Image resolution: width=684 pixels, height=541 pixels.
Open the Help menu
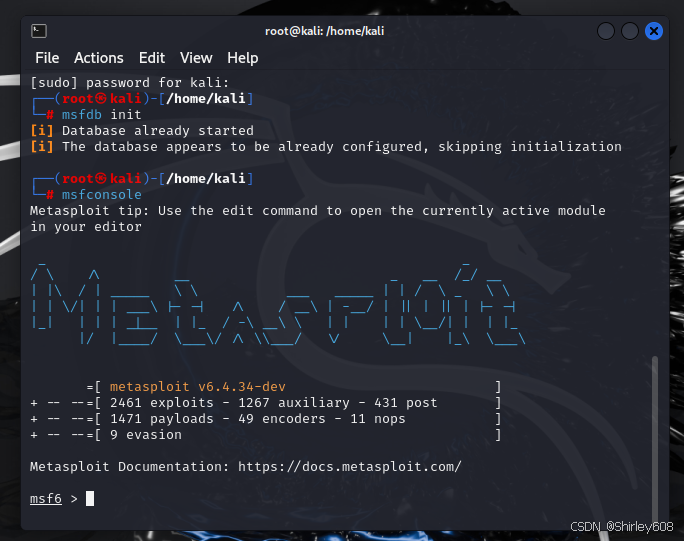(243, 58)
